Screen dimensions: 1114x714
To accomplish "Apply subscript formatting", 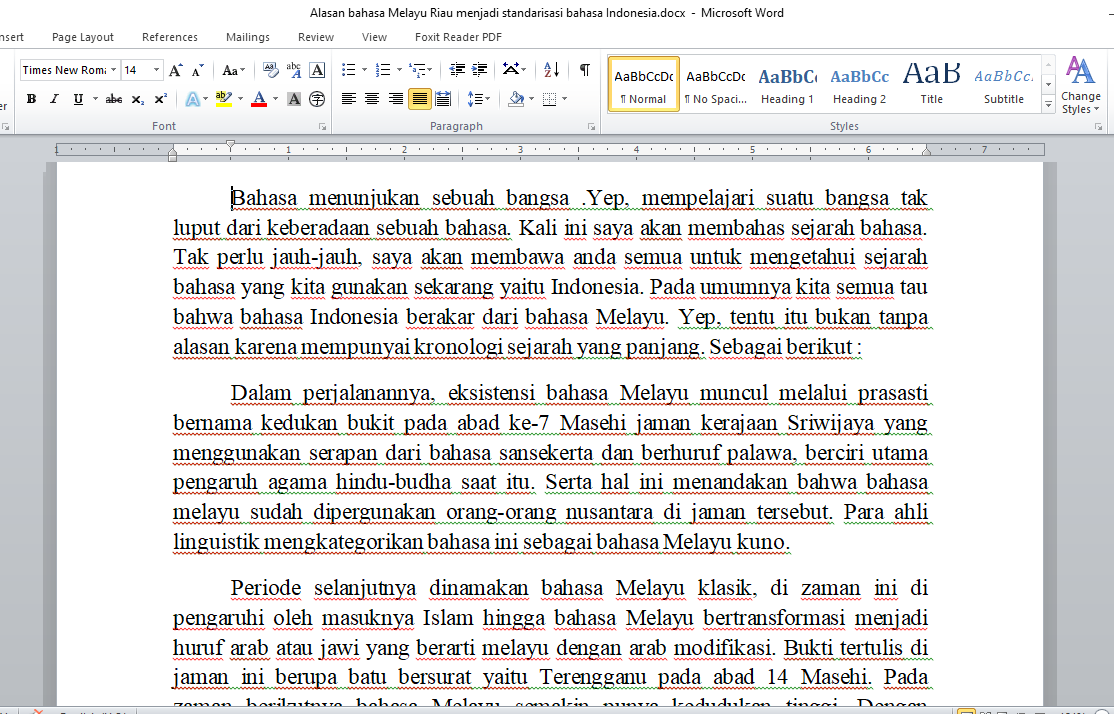I will click(x=139, y=99).
